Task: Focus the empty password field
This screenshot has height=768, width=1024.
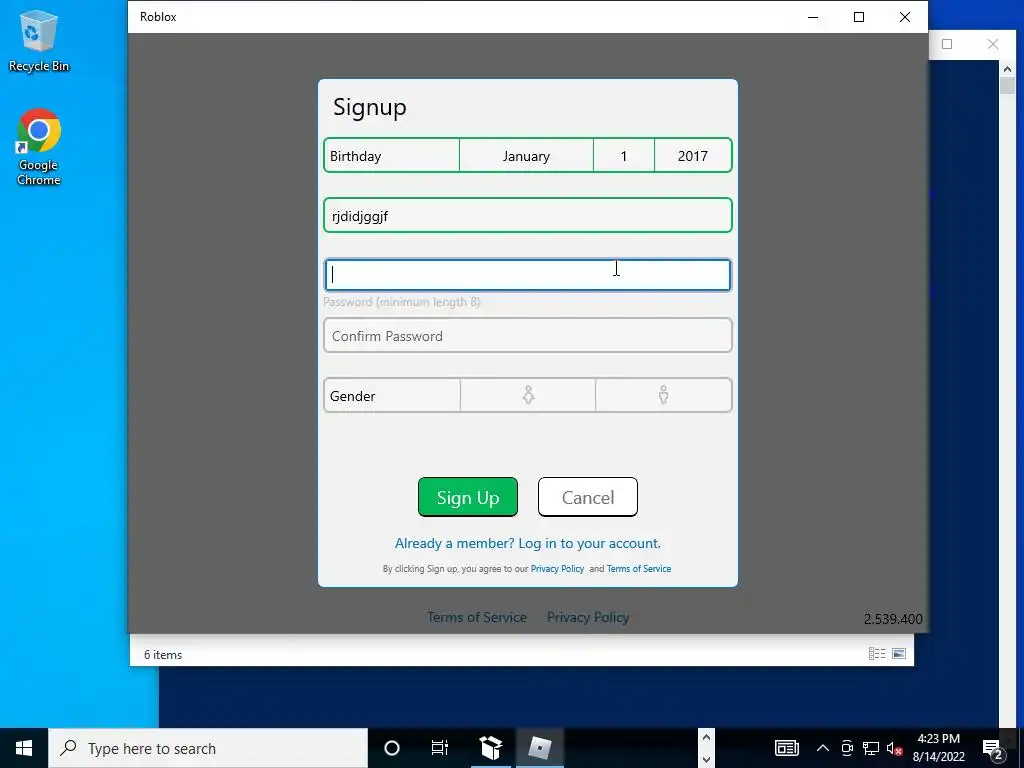Action: tap(528, 275)
